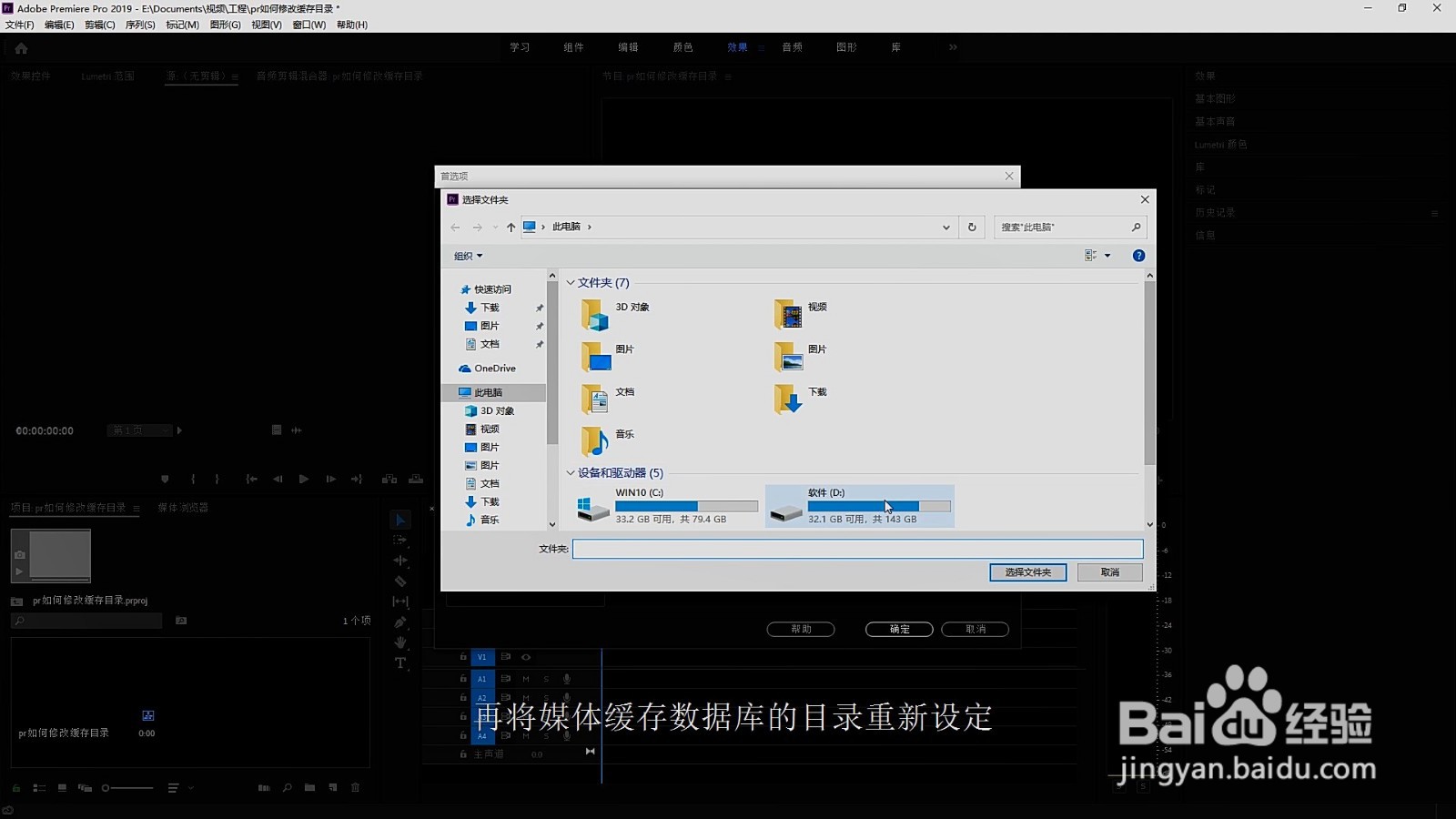The height and width of the screenshot is (819, 1456).
Task: Toggle lock on A1 track
Action: pyautogui.click(x=463, y=679)
